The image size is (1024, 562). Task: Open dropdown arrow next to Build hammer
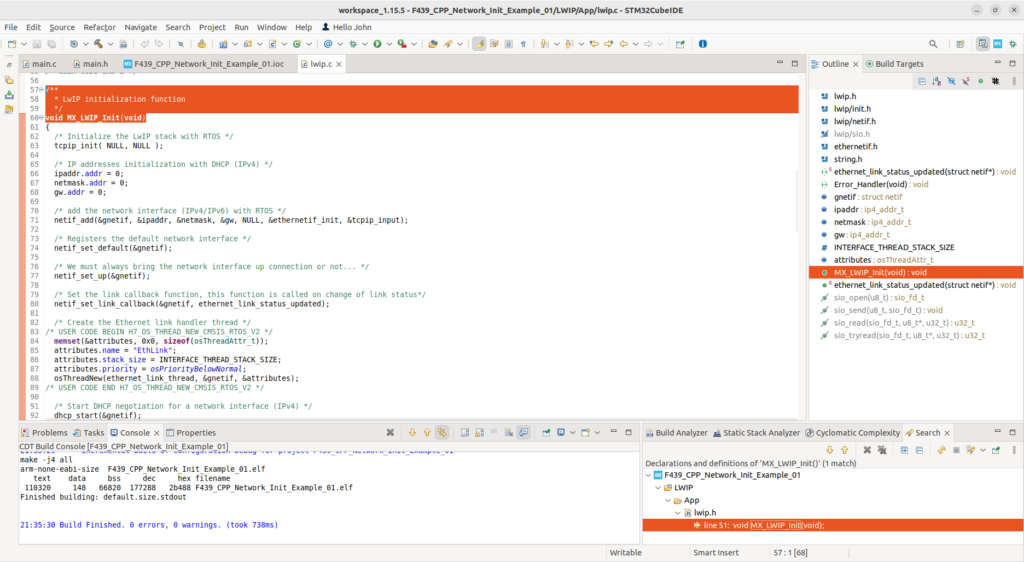[110, 44]
